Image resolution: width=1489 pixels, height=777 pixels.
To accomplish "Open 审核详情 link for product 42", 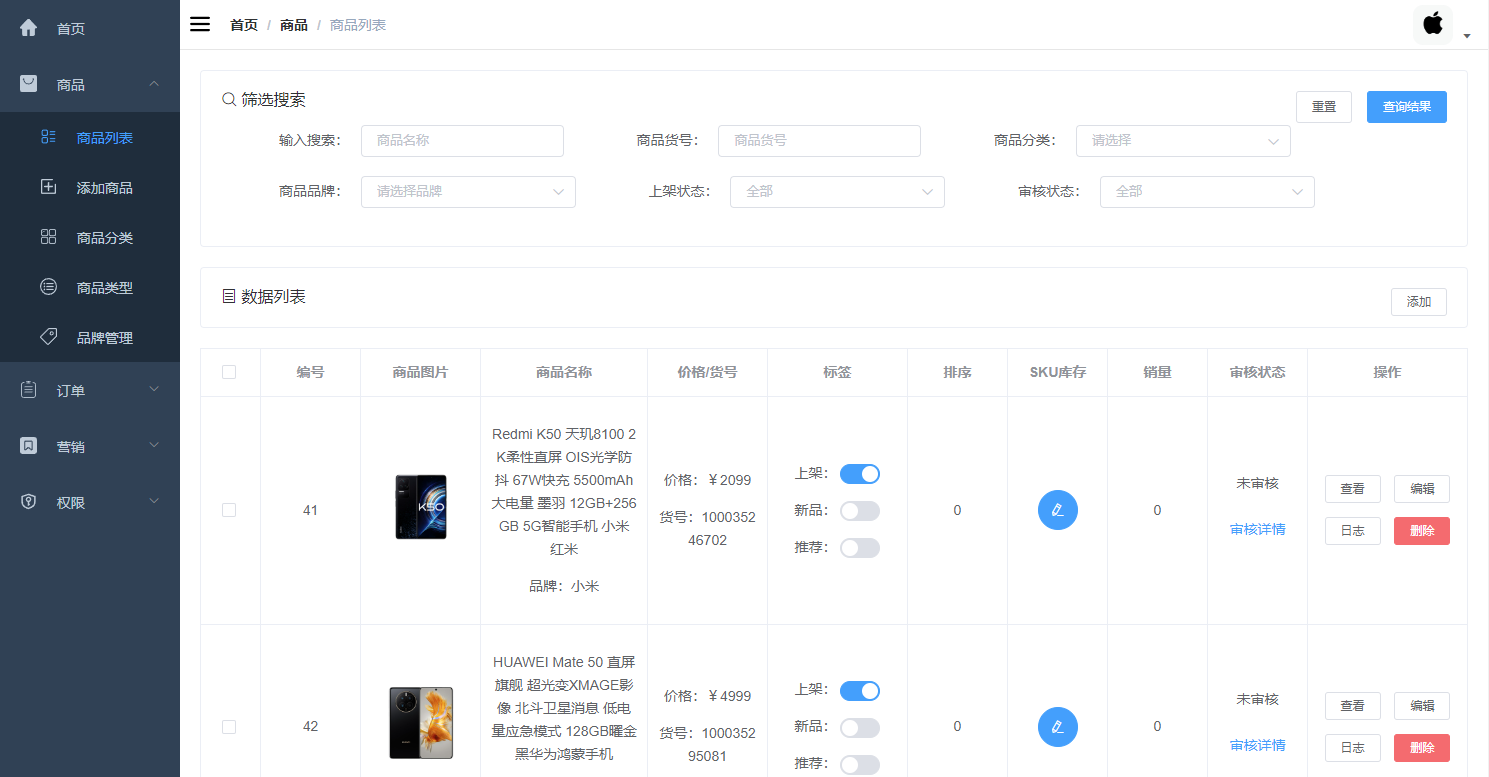I will click(1258, 745).
